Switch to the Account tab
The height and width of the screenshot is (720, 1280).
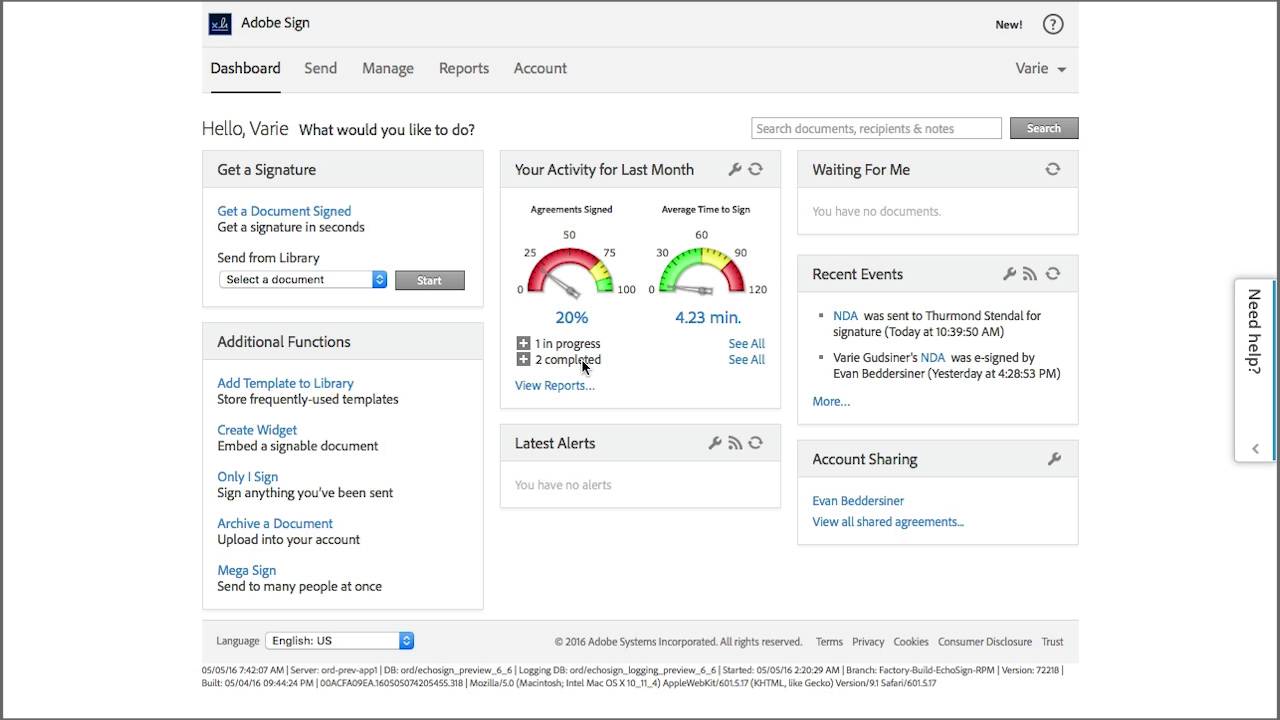point(540,68)
